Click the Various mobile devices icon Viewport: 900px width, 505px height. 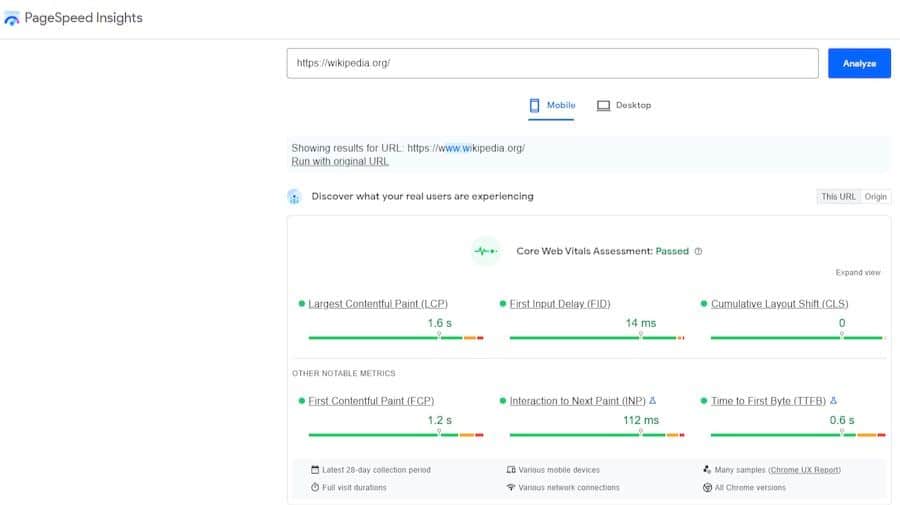[x=511, y=469]
